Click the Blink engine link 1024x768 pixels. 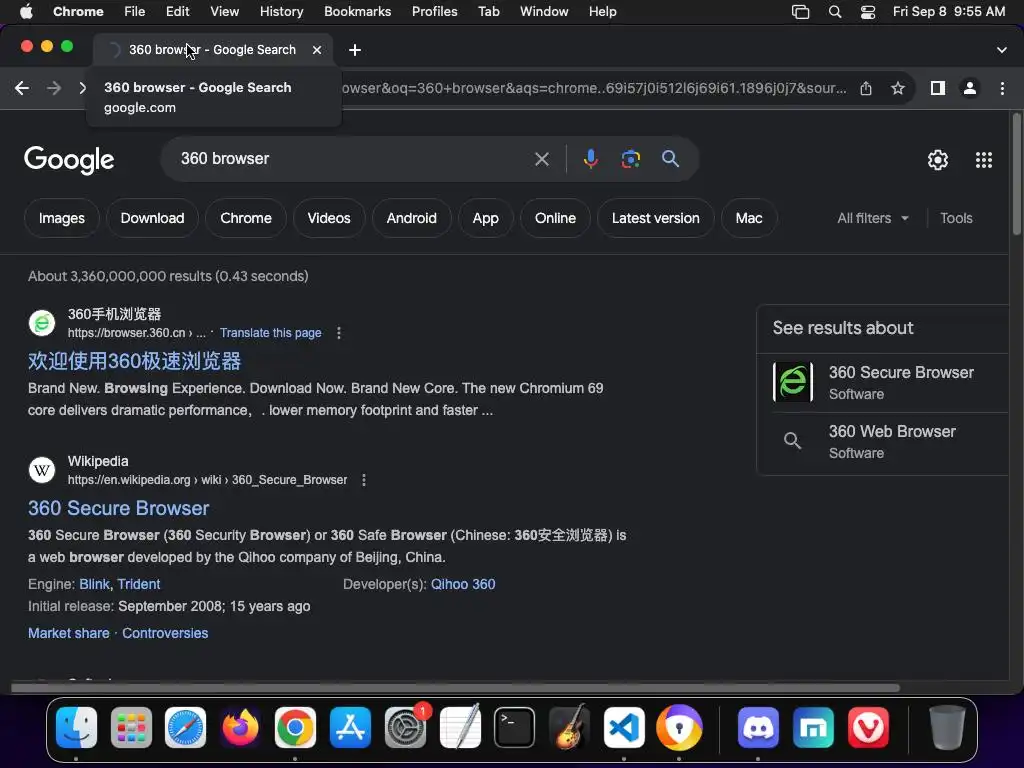pyautogui.click(x=94, y=584)
